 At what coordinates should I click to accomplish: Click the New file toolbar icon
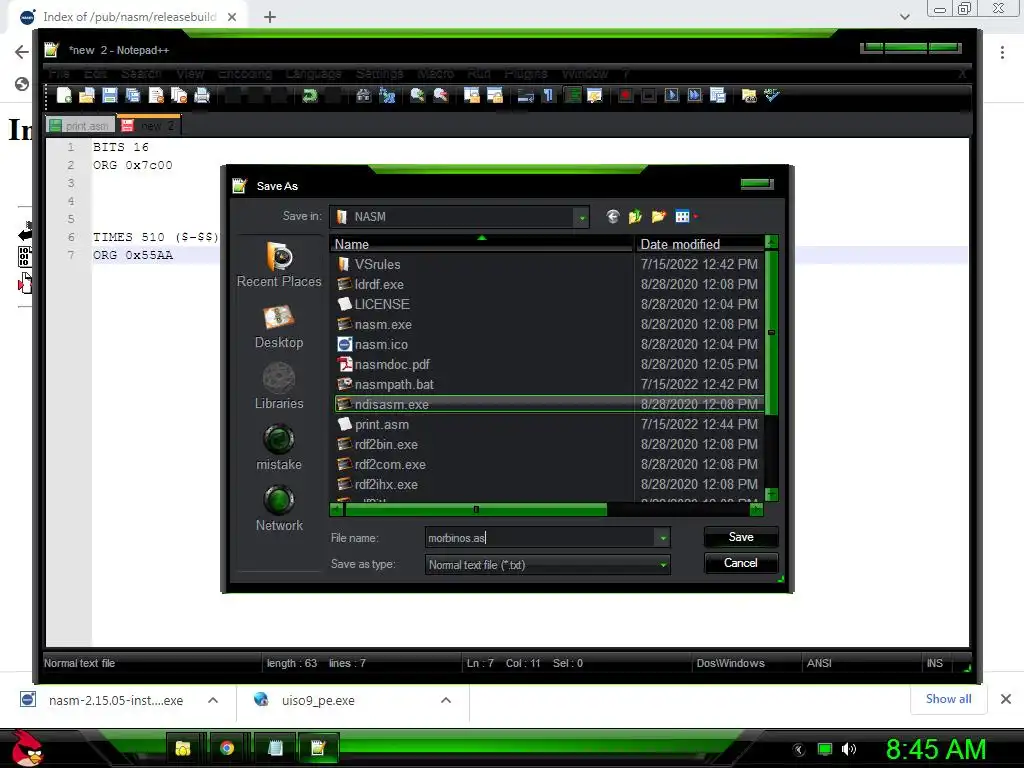[64, 95]
